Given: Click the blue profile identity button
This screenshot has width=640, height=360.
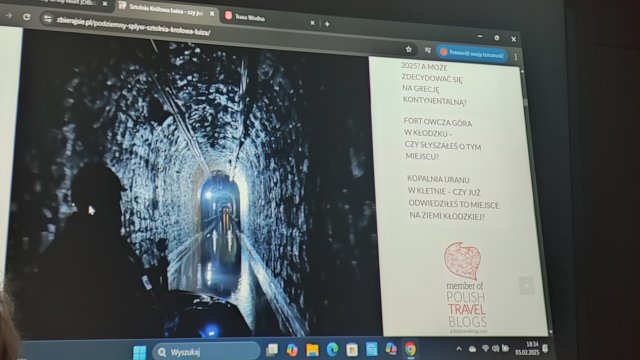Looking at the screenshot, I should coord(472,53).
